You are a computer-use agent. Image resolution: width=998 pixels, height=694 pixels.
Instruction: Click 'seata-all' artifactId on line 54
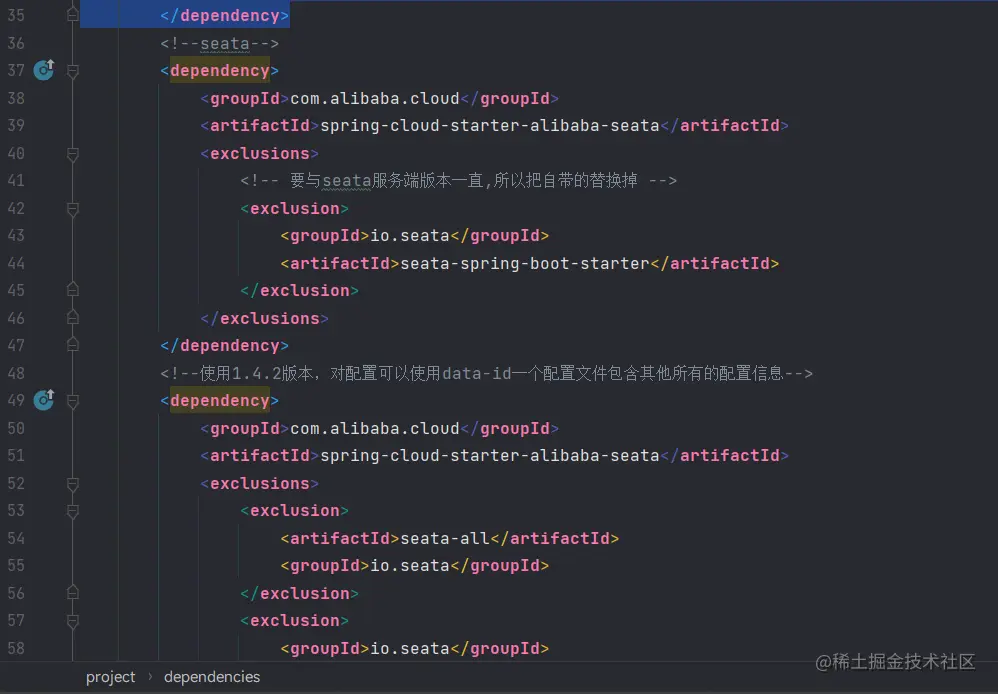coord(445,539)
